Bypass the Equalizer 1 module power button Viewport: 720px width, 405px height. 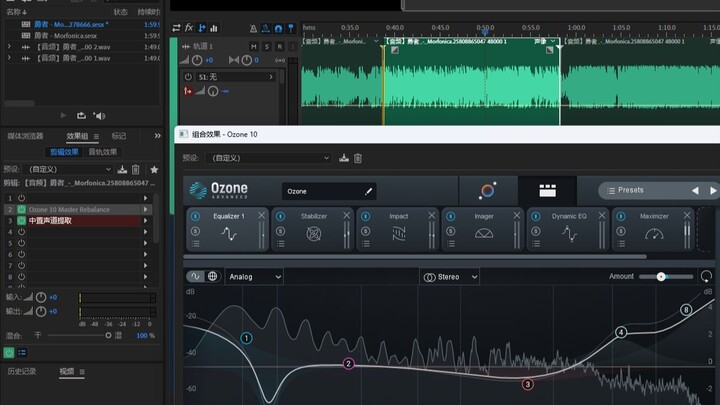tap(195, 216)
